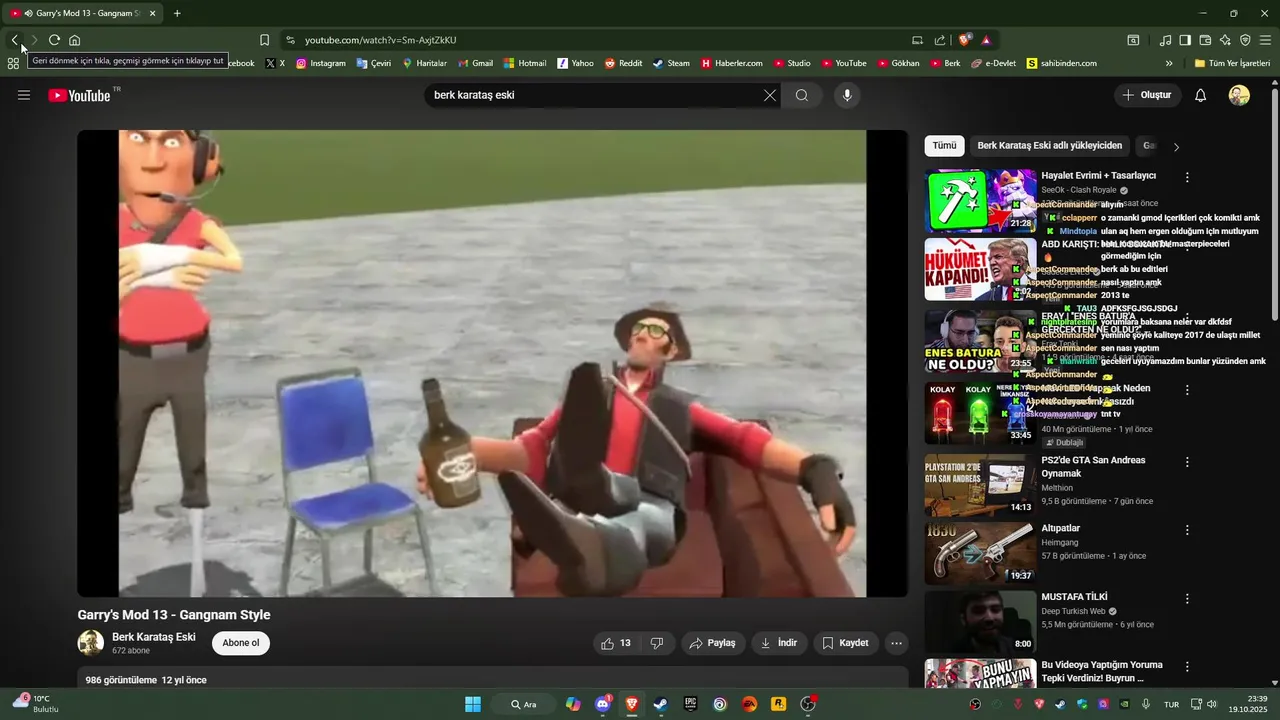
Task: Open the Brave wallet icon
Action: 1205,40
